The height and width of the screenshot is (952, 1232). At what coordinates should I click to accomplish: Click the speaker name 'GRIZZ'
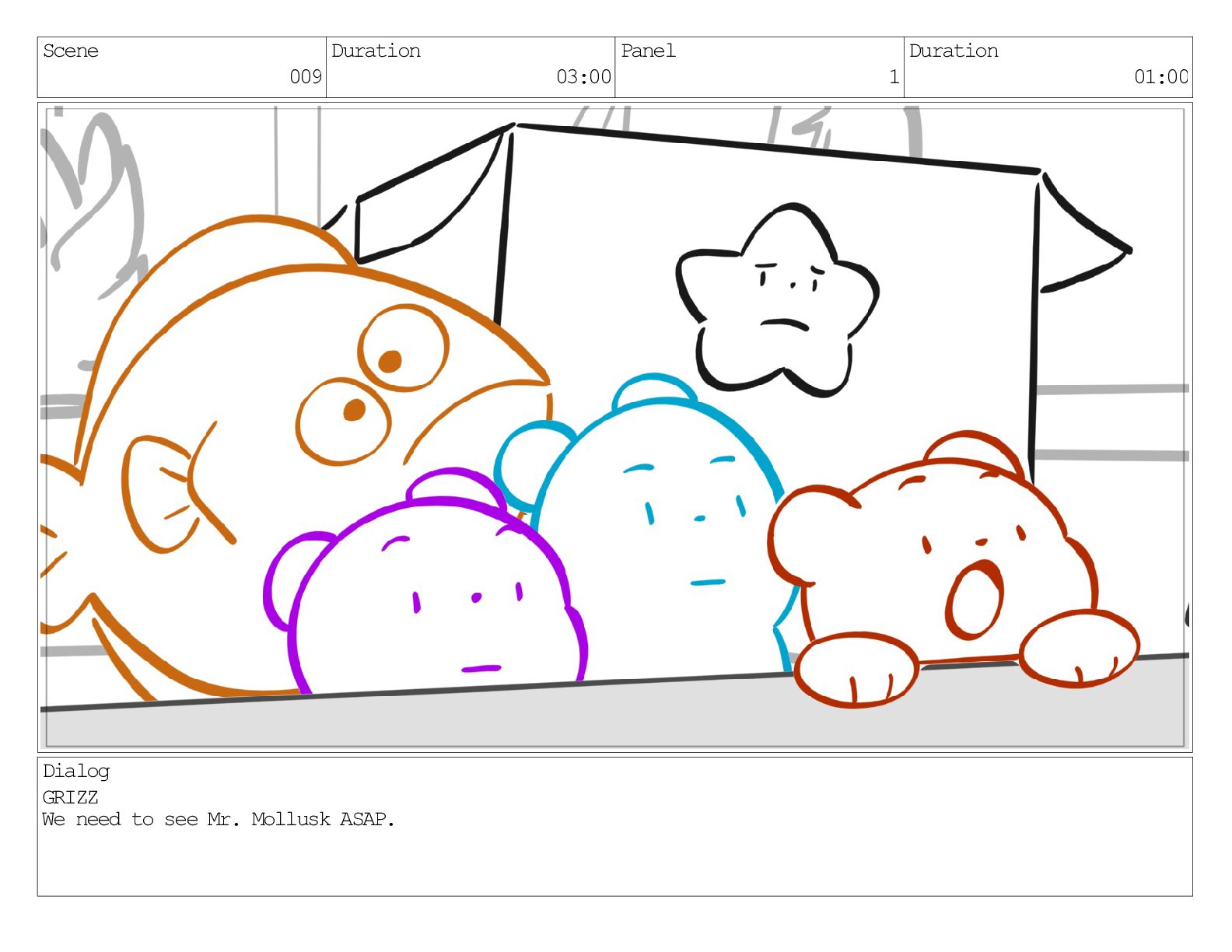tap(71, 797)
